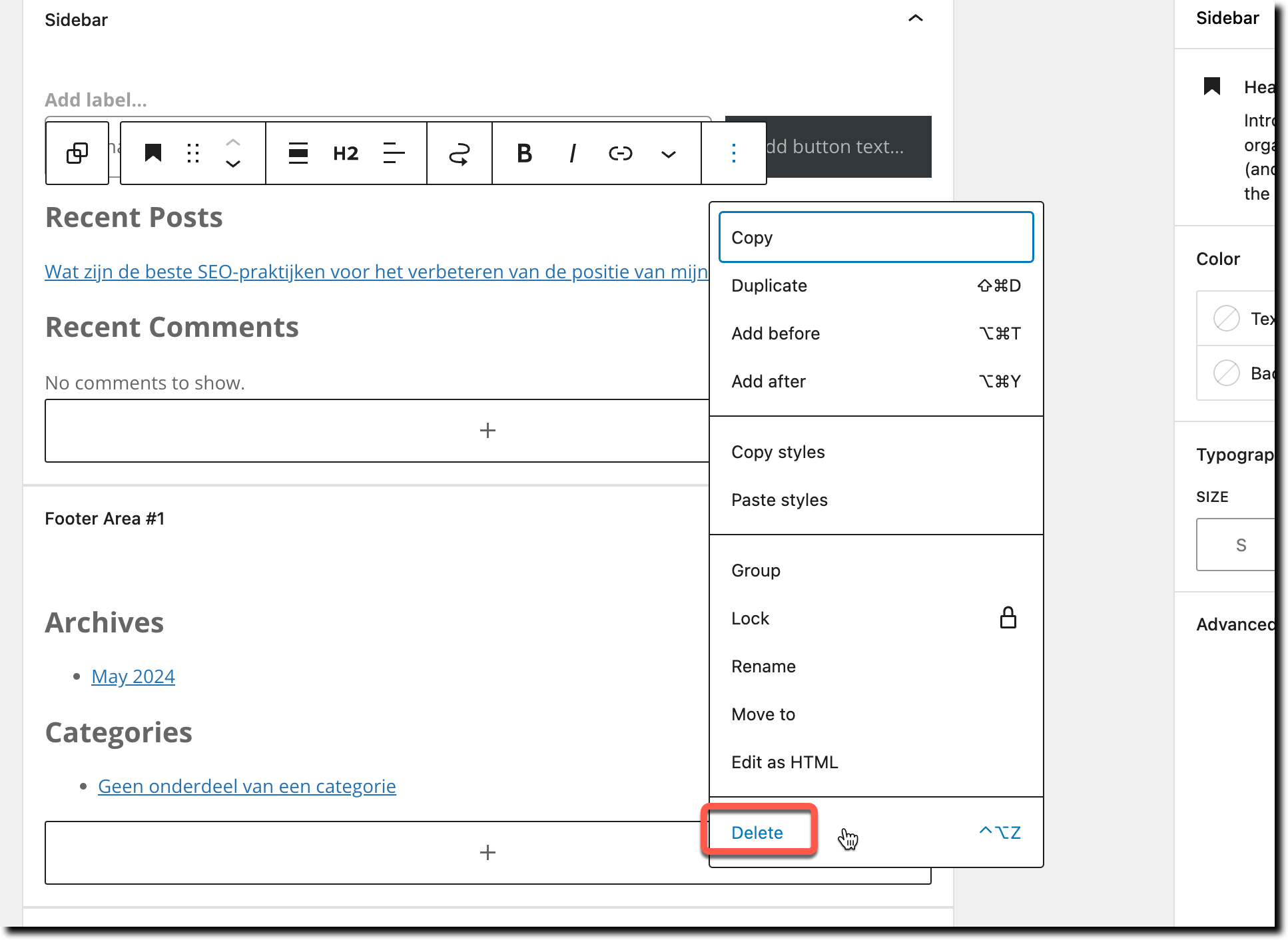Click the Background color swatch circle
This screenshot has height=940, width=1288.
(1226, 373)
